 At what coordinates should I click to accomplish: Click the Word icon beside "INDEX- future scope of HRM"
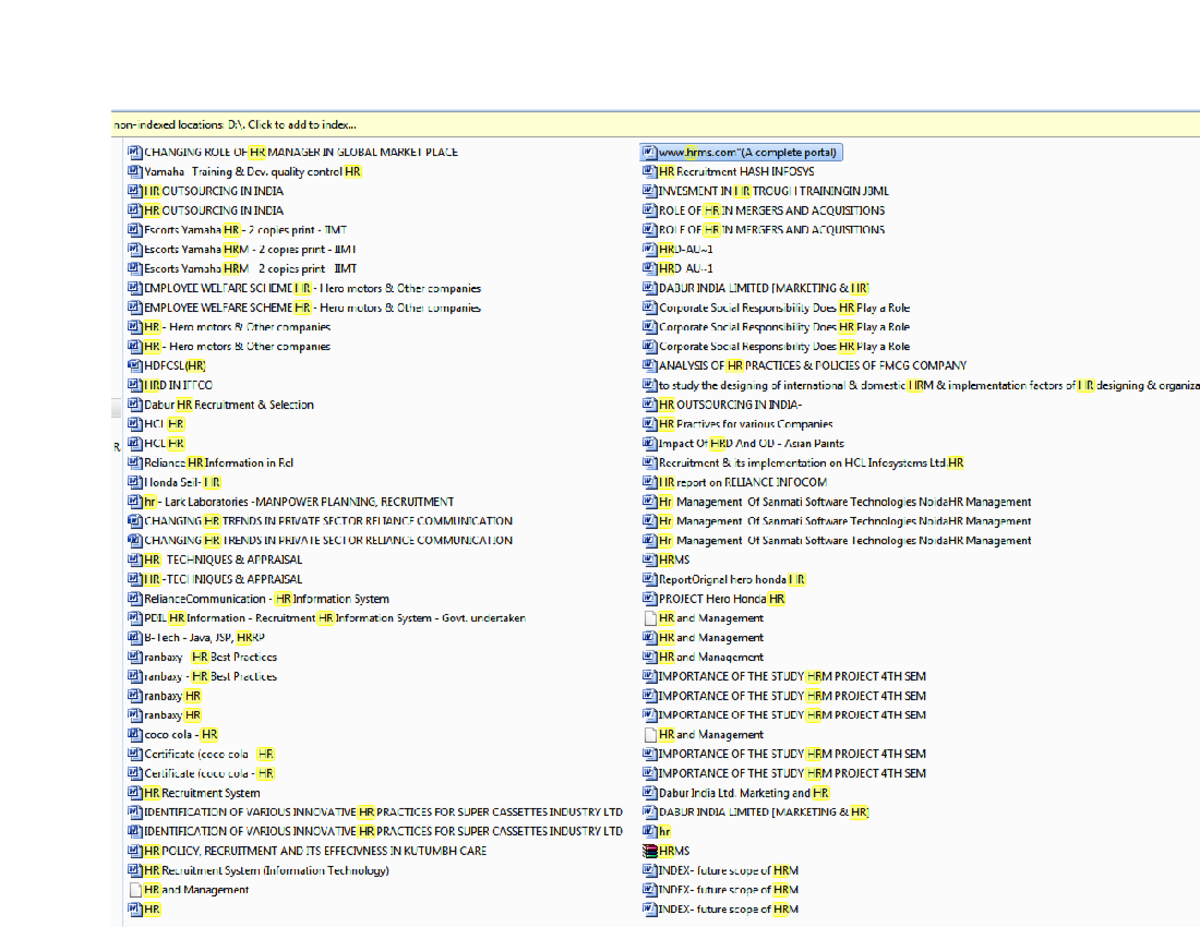click(650, 870)
